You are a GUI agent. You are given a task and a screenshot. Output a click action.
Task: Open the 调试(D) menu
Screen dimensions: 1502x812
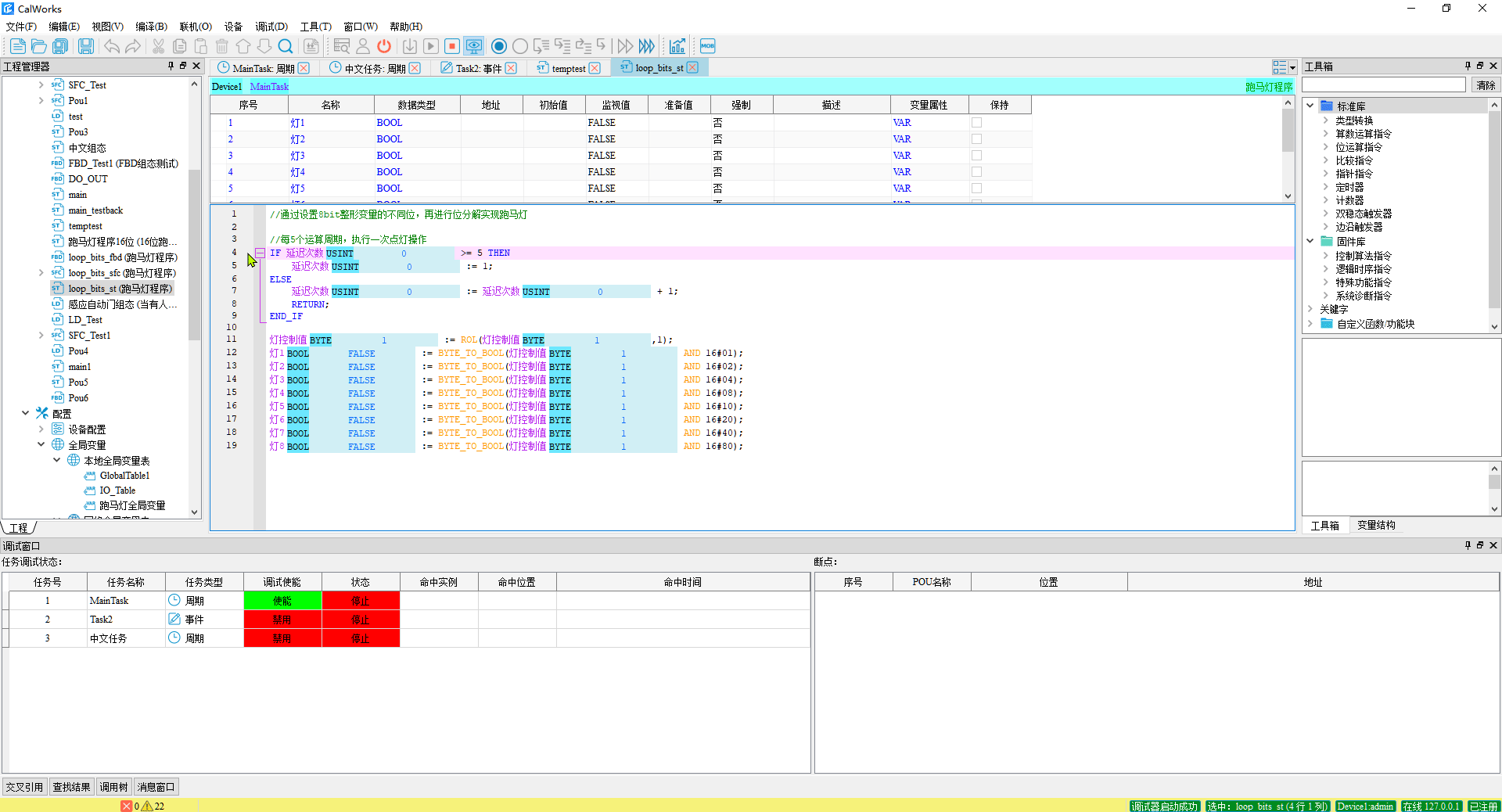(x=271, y=26)
